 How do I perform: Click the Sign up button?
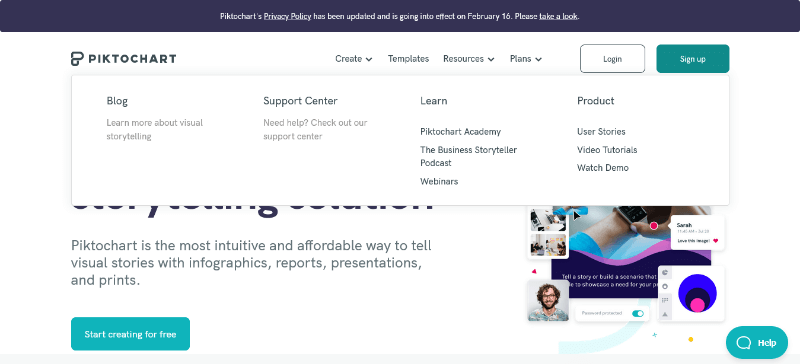click(692, 59)
